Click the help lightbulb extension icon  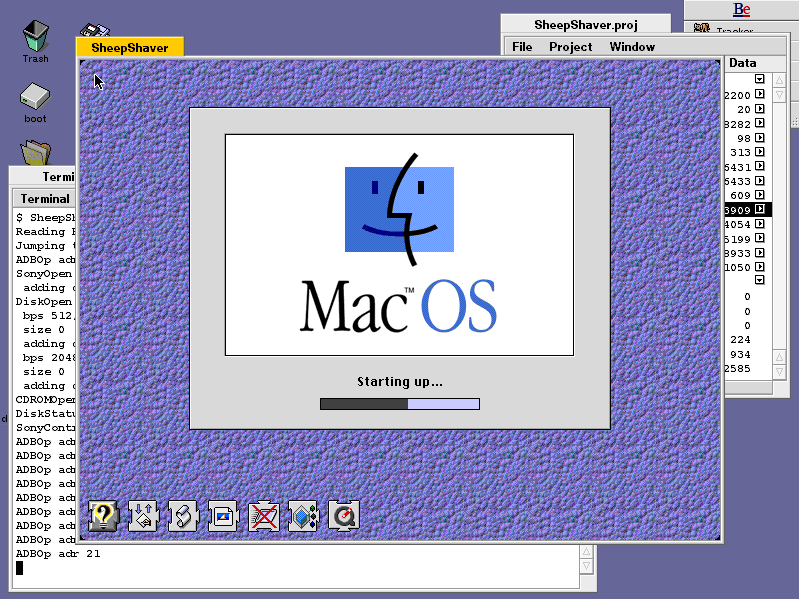(104, 515)
